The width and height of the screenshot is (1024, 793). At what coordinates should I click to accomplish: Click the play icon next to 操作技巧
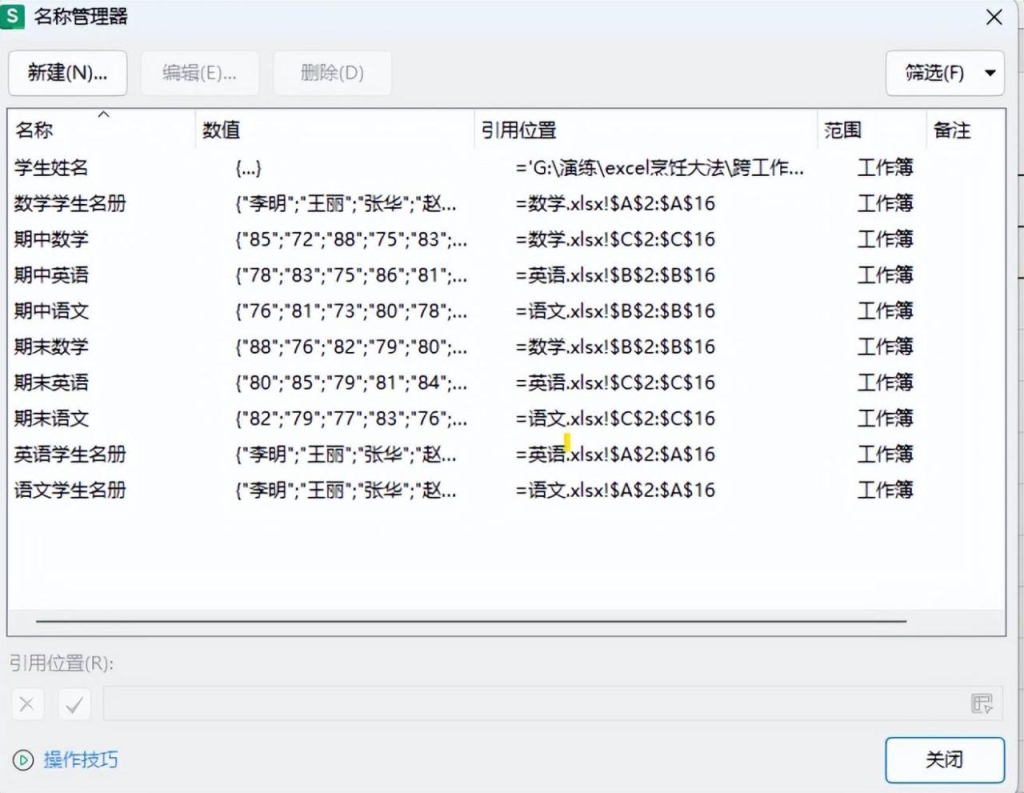click(x=22, y=761)
